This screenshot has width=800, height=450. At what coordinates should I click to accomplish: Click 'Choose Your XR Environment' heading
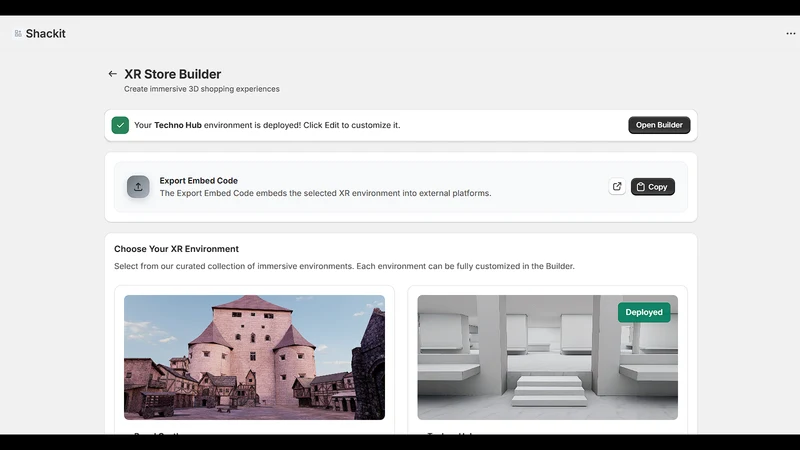click(176, 249)
